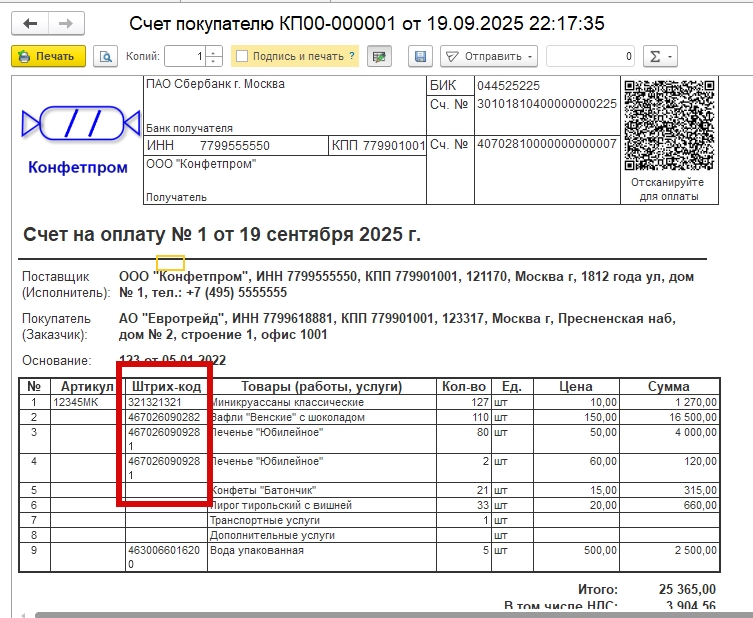
Task: Select account number 40702810000000000007
Action: (547, 144)
